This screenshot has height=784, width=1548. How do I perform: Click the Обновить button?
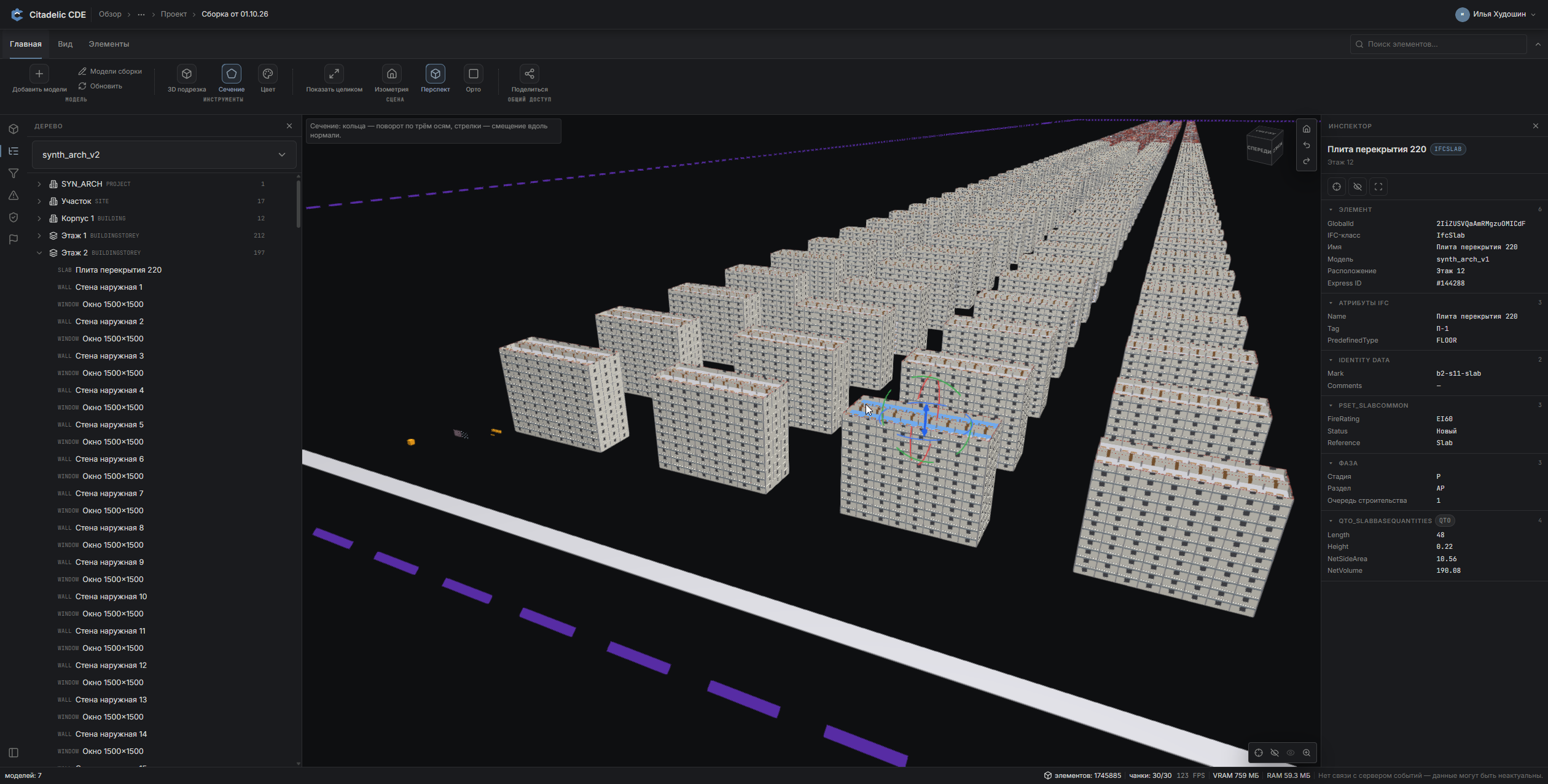pos(100,86)
